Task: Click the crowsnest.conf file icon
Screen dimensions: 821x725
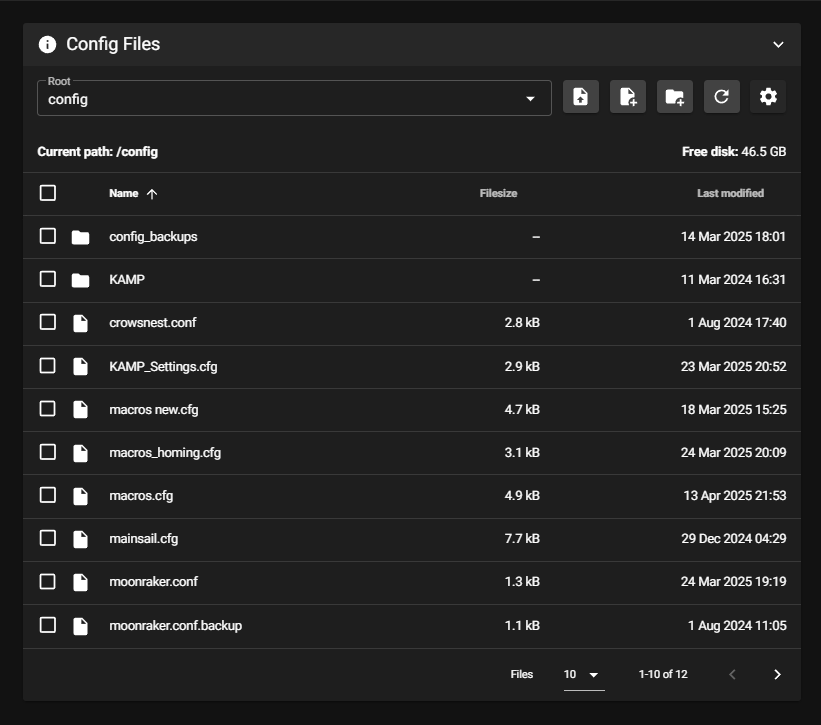Action: (x=80, y=323)
